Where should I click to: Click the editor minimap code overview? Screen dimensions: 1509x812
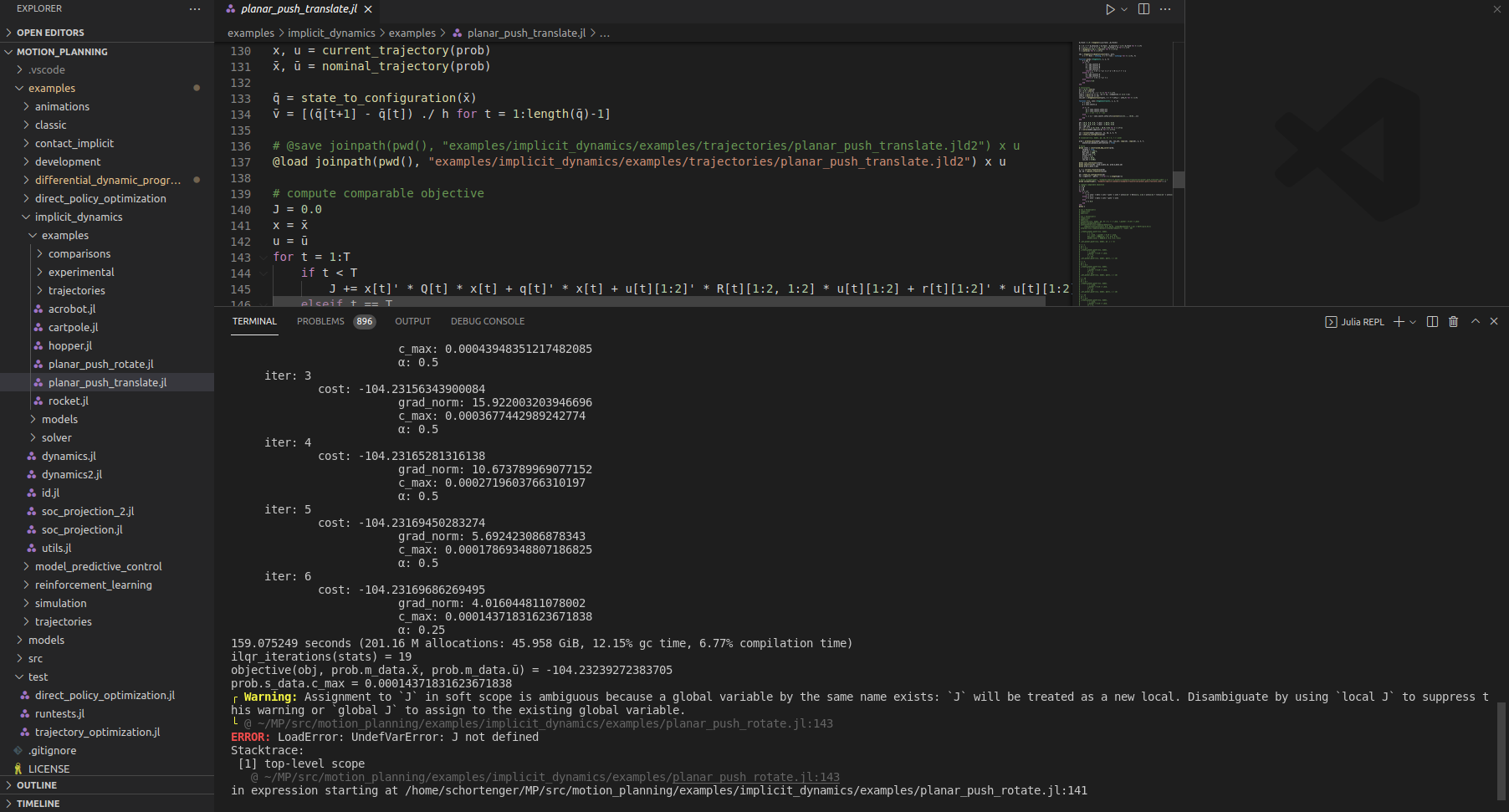point(1123,174)
